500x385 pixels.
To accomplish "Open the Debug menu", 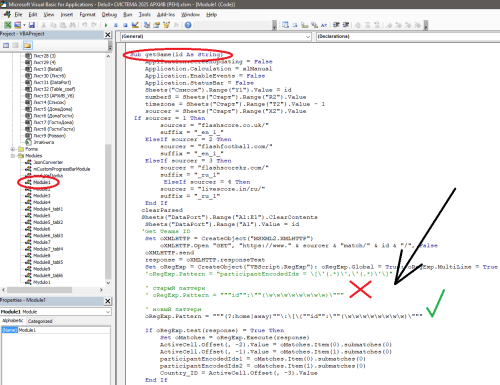I will click(x=109, y=15).
